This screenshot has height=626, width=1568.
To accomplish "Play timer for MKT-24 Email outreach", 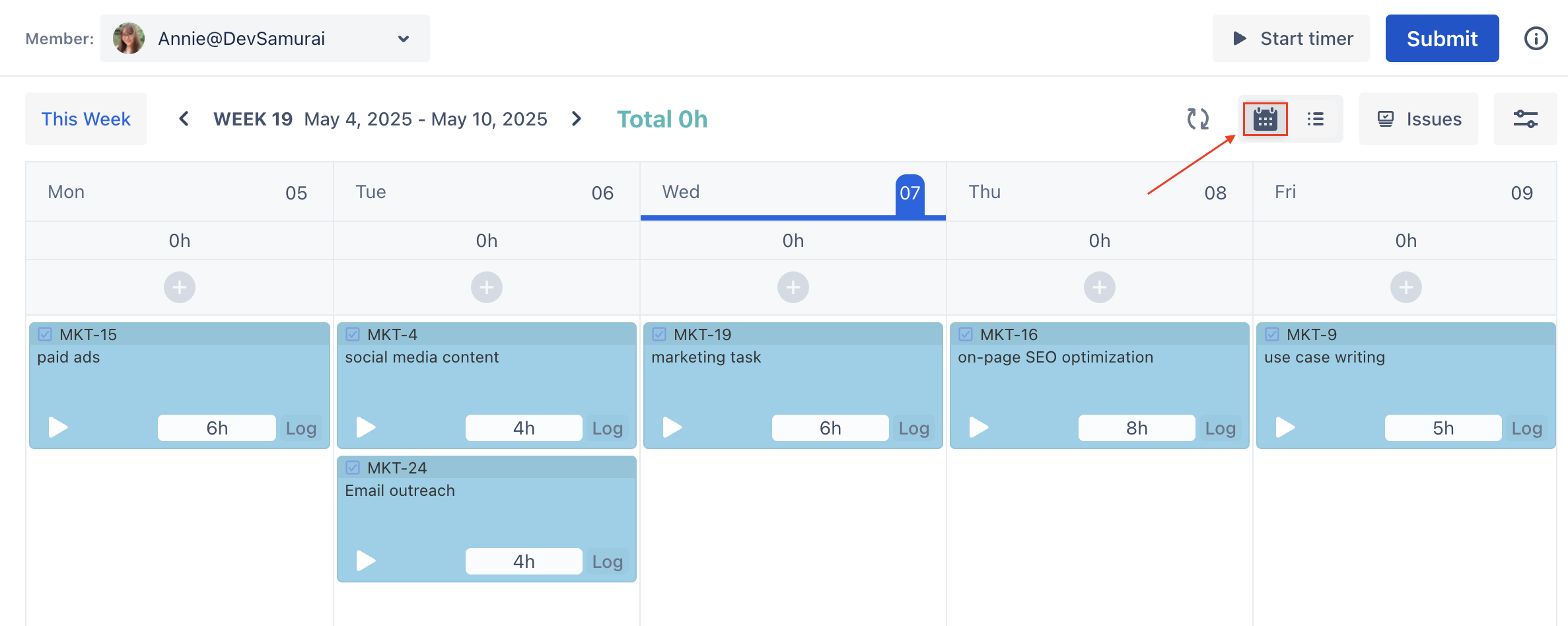I will point(366,561).
